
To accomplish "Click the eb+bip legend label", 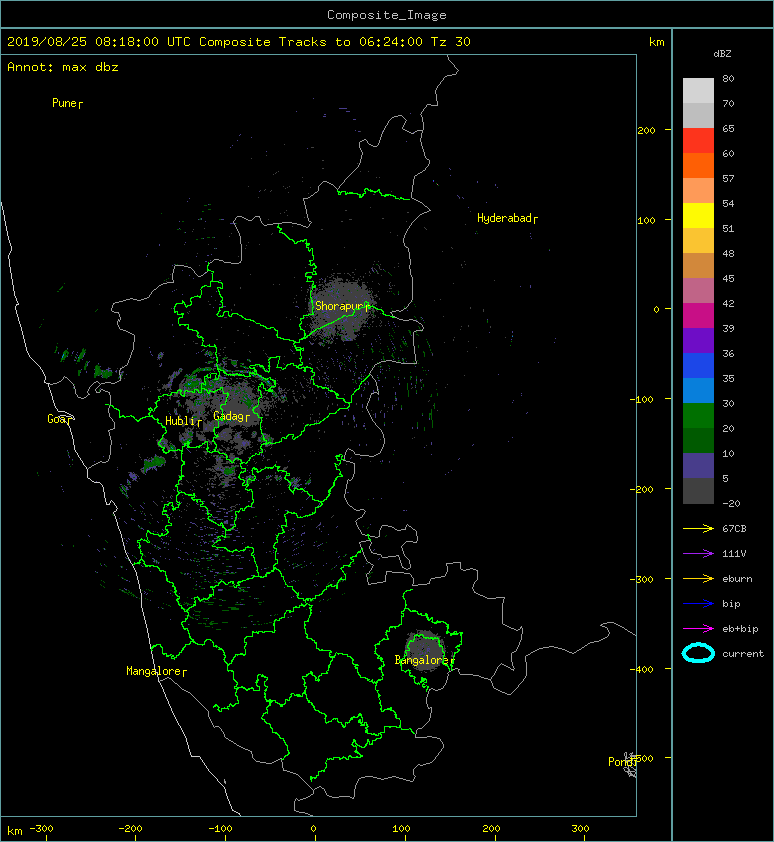I will pyautogui.click(x=740, y=628).
